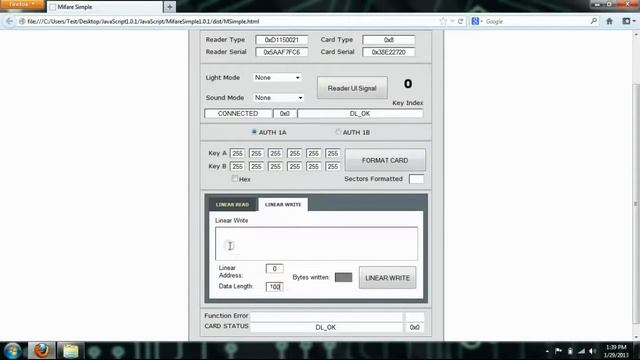Click the LINEAR WRITE button
Viewport: 640px width, 360px height.
pyautogui.click(x=387, y=278)
